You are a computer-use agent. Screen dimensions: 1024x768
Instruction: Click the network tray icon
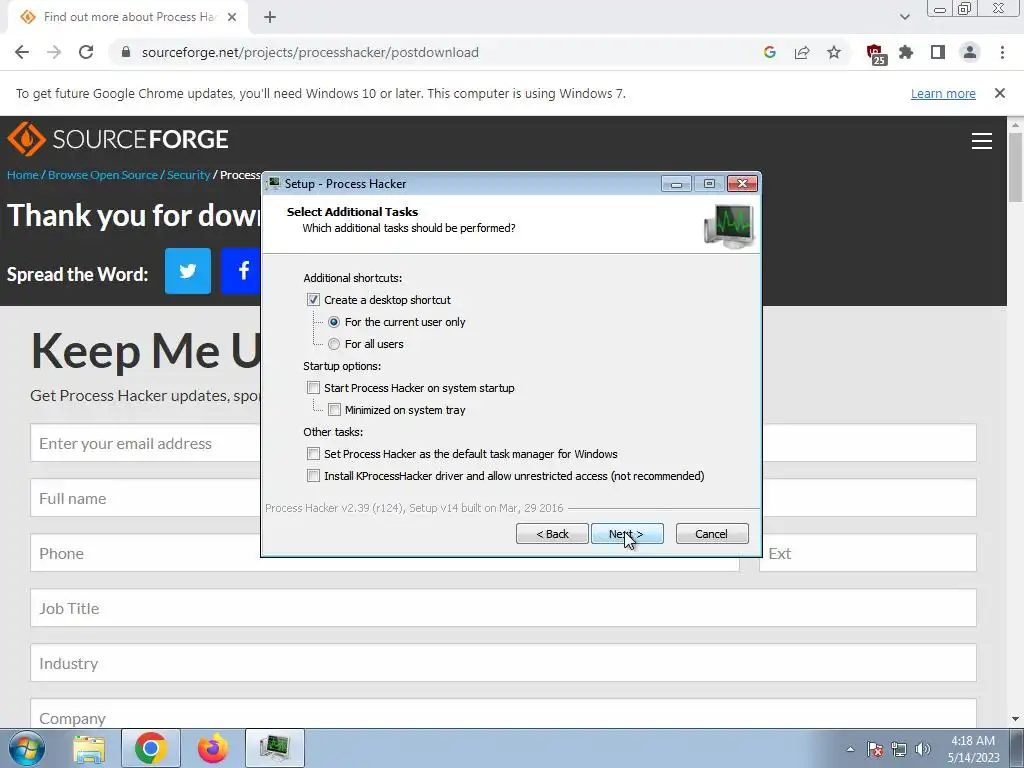(x=899, y=749)
